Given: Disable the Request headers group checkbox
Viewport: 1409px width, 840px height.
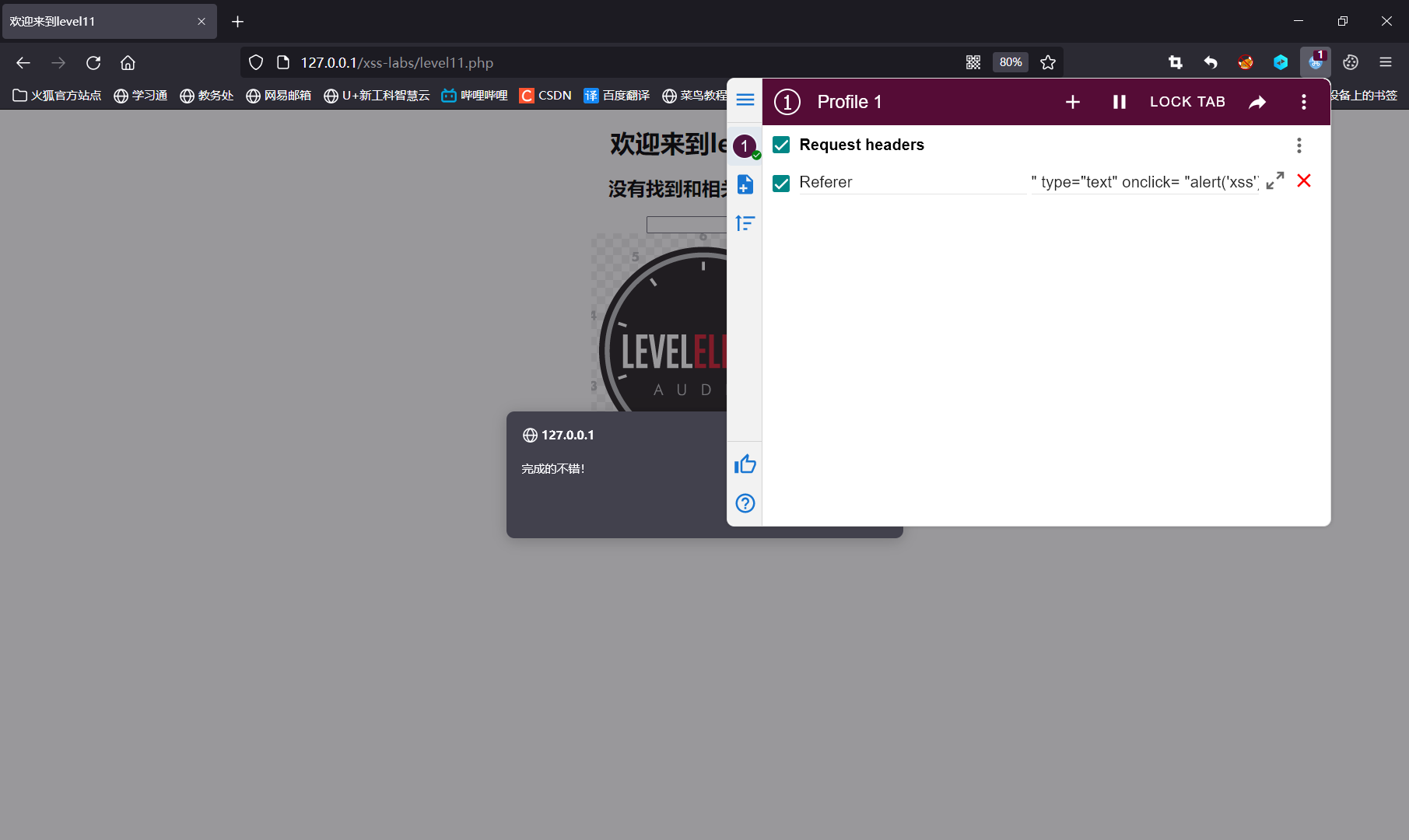Looking at the screenshot, I should click(780, 145).
